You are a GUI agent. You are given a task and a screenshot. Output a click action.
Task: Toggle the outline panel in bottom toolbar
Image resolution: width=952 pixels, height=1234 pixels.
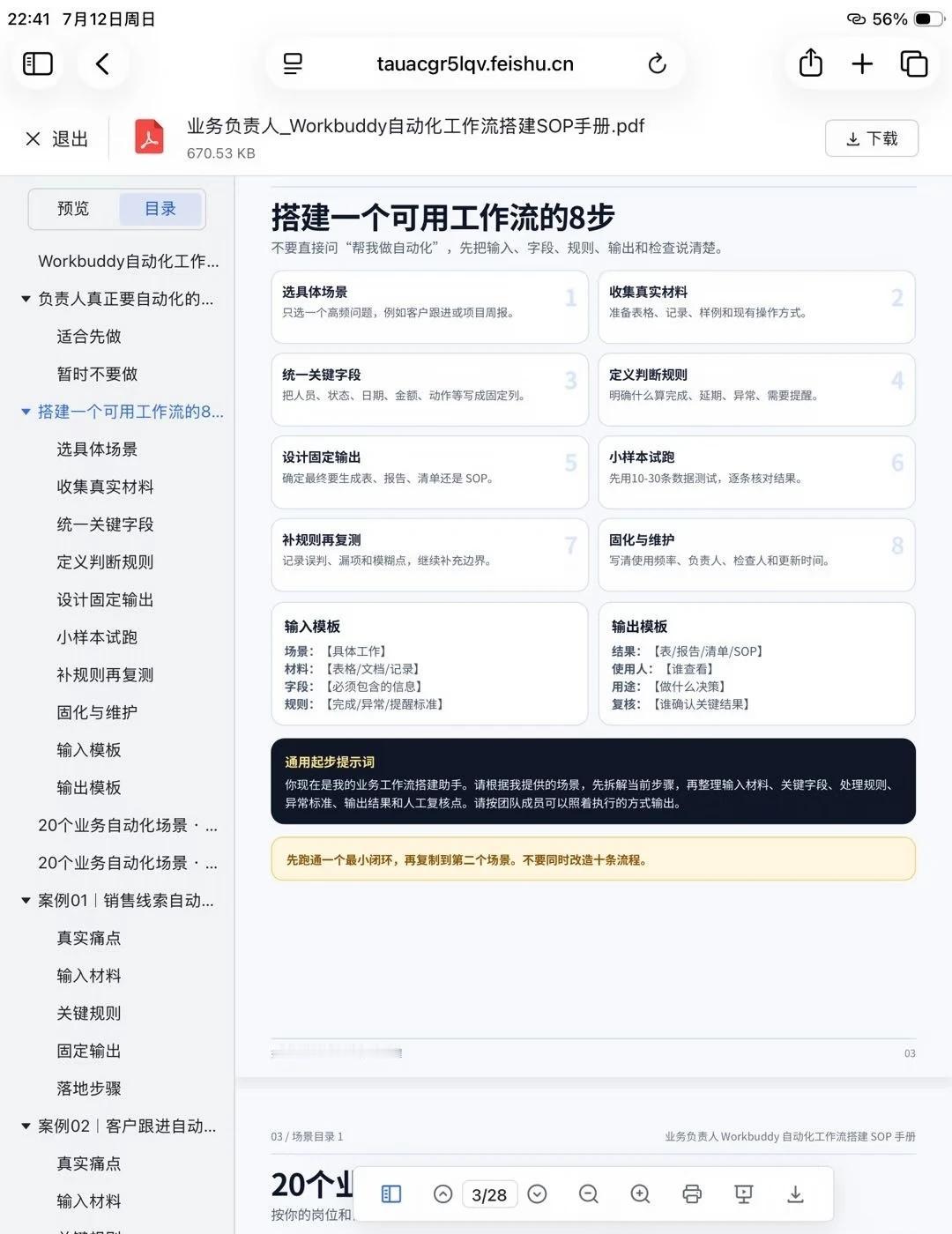pyautogui.click(x=391, y=1193)
